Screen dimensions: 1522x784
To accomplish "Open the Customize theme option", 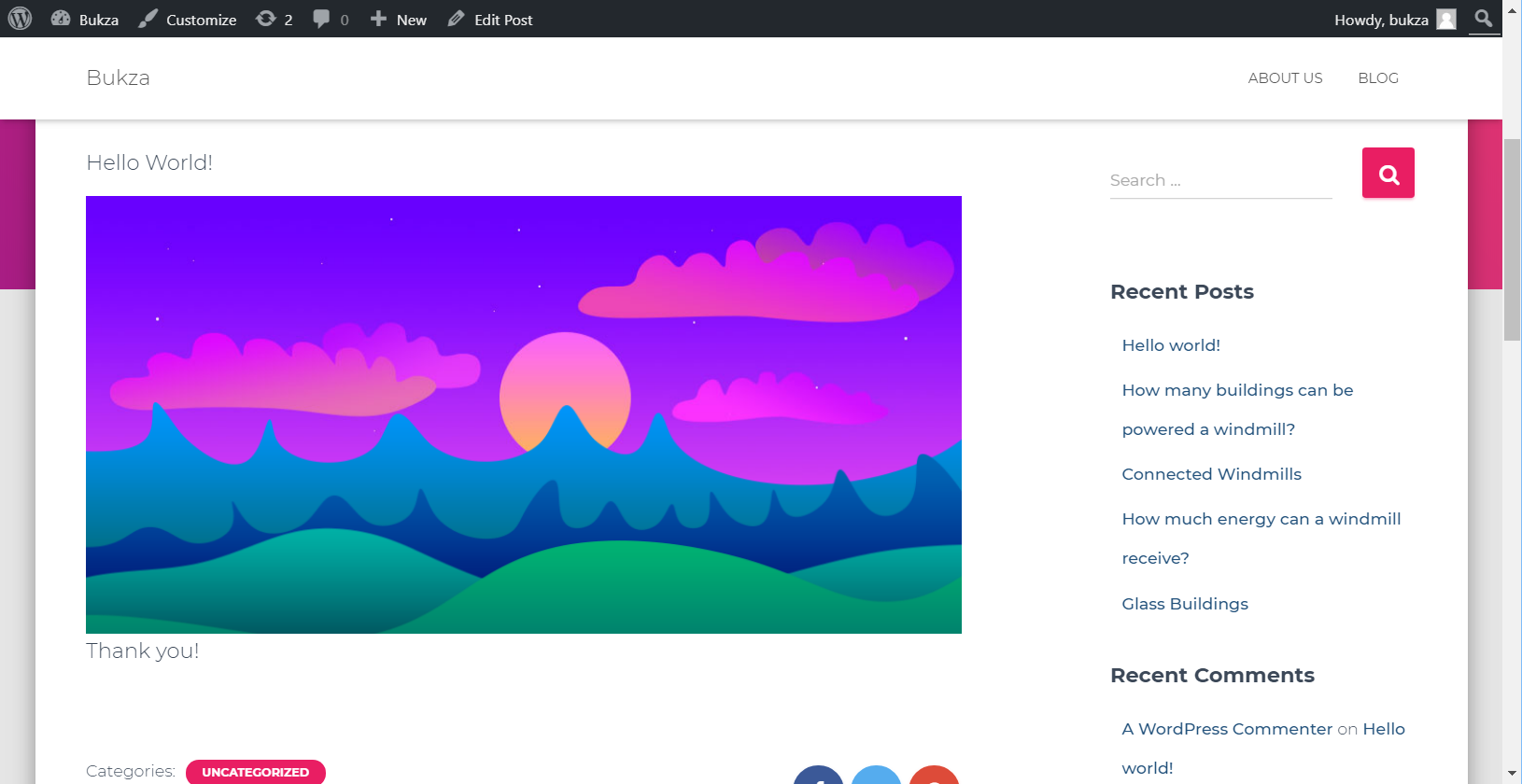I will [x=187, y=20].
